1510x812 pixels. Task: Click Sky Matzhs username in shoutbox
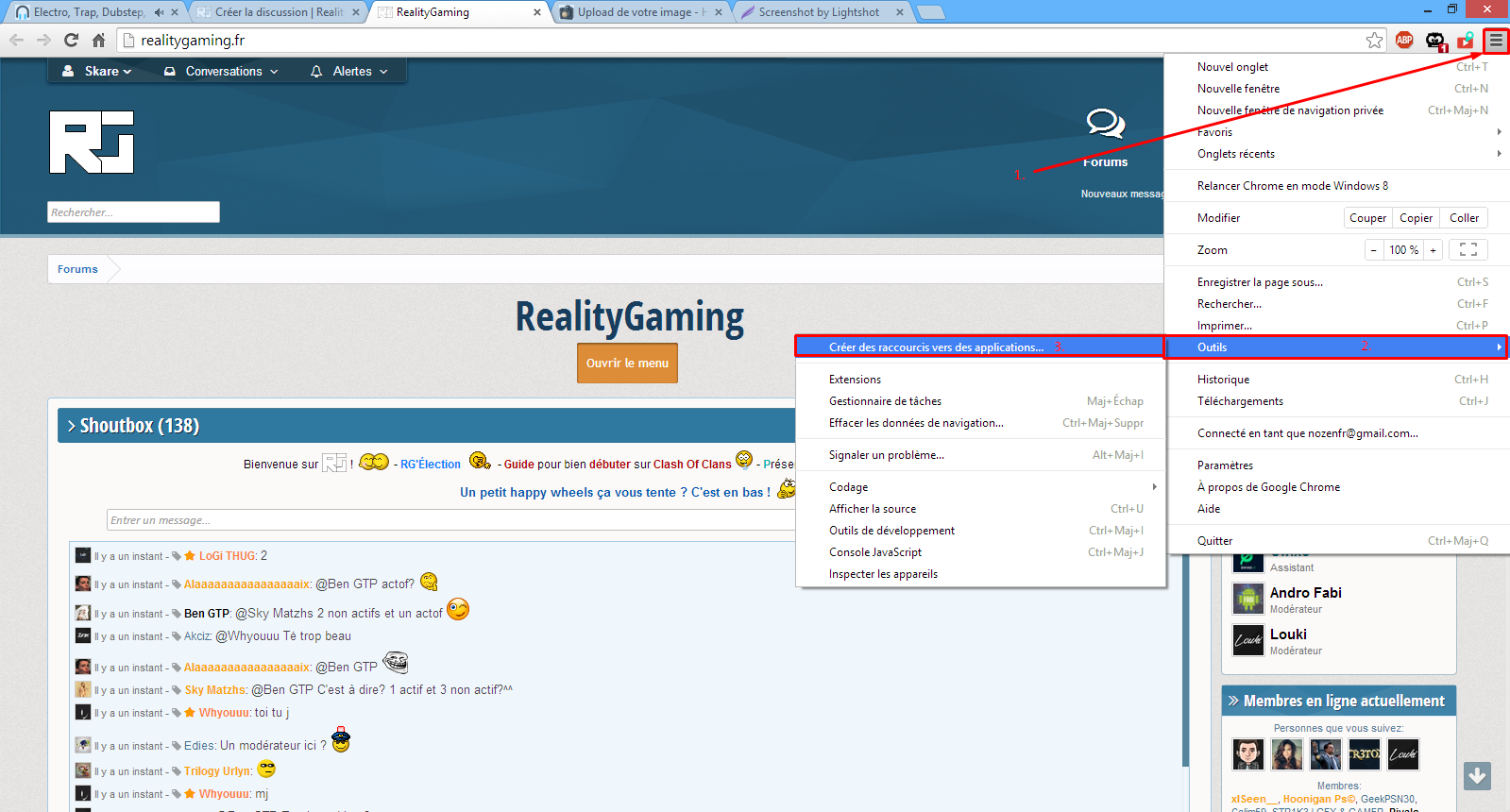tap(215, 690)
